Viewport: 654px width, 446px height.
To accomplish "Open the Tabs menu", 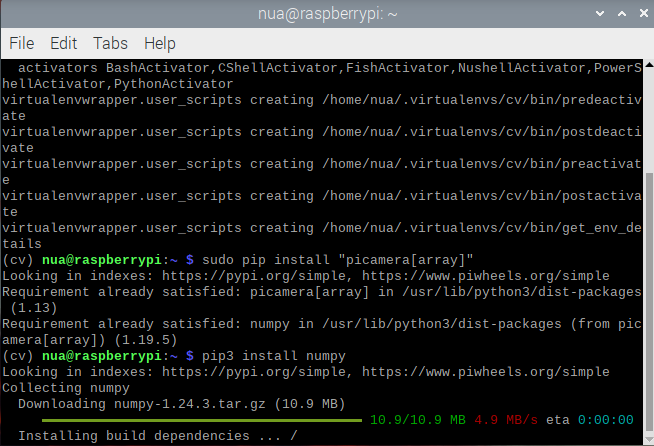I will coord(110,44).
